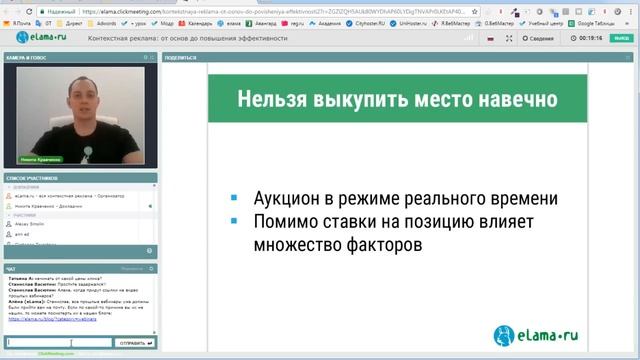Image resolution: width=640 pixels, height=360 pixels.
Task: Open the Учебный центр bookmark
Action: (x=541, y=24)
